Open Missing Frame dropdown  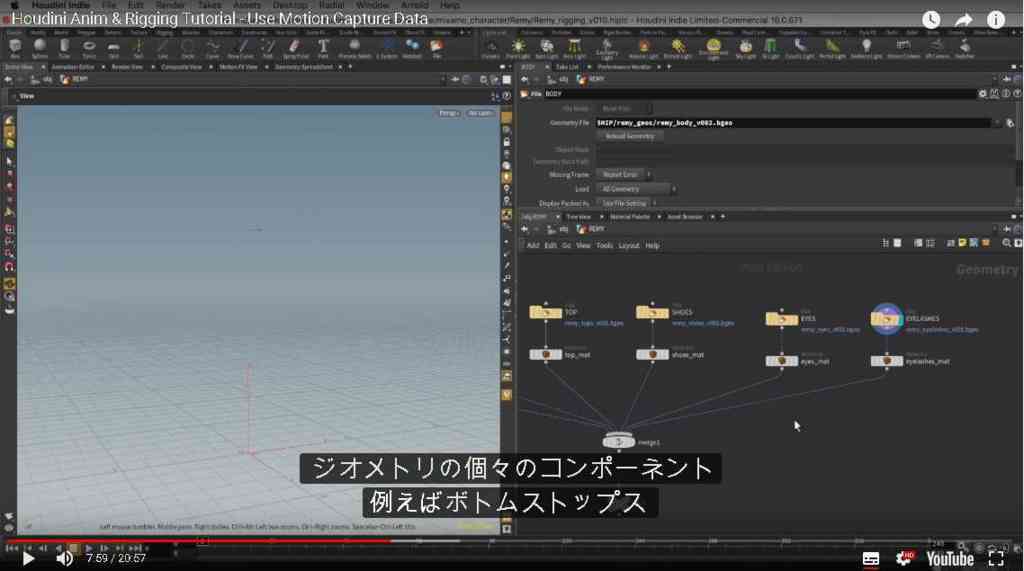[x=623, y=175]
